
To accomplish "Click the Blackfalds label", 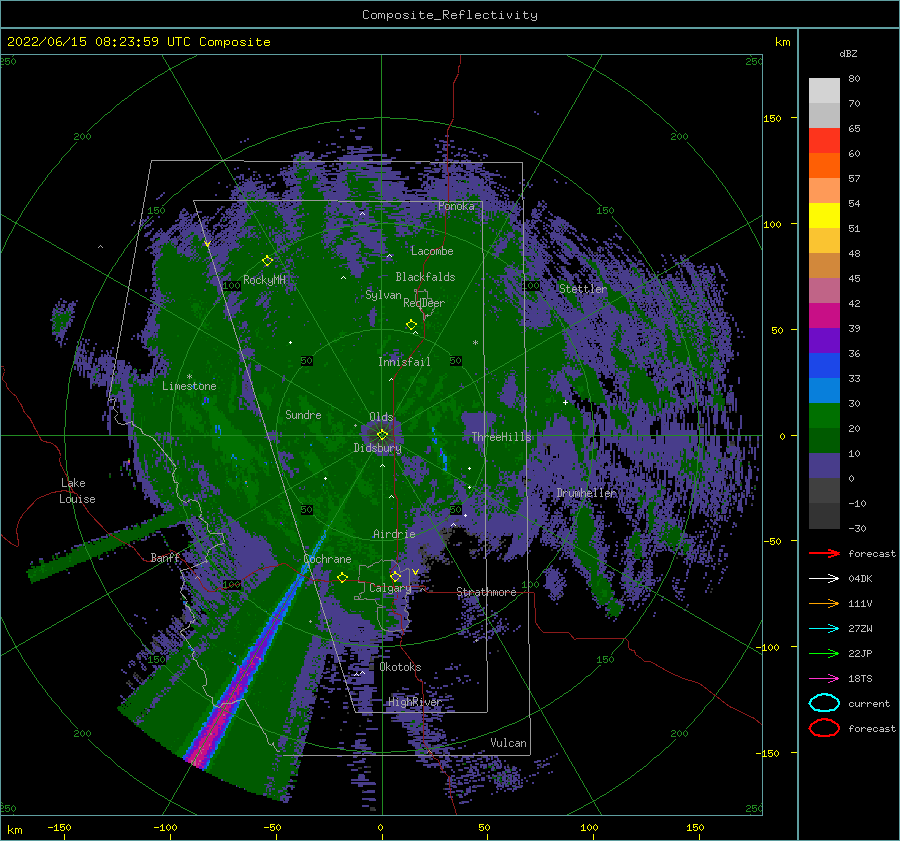I will [425, 277].
